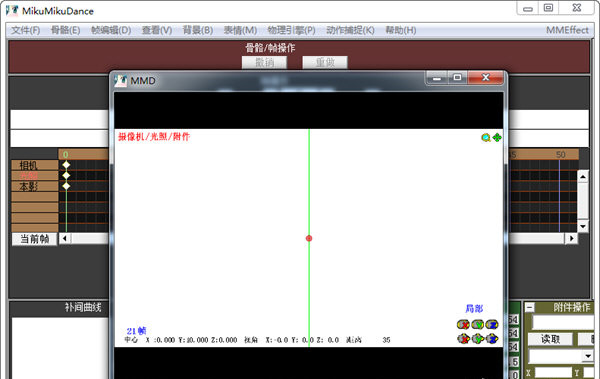This screenshot has width=600, height=379.
Task: Open the MMEffect menu
Action: (567, 30)
